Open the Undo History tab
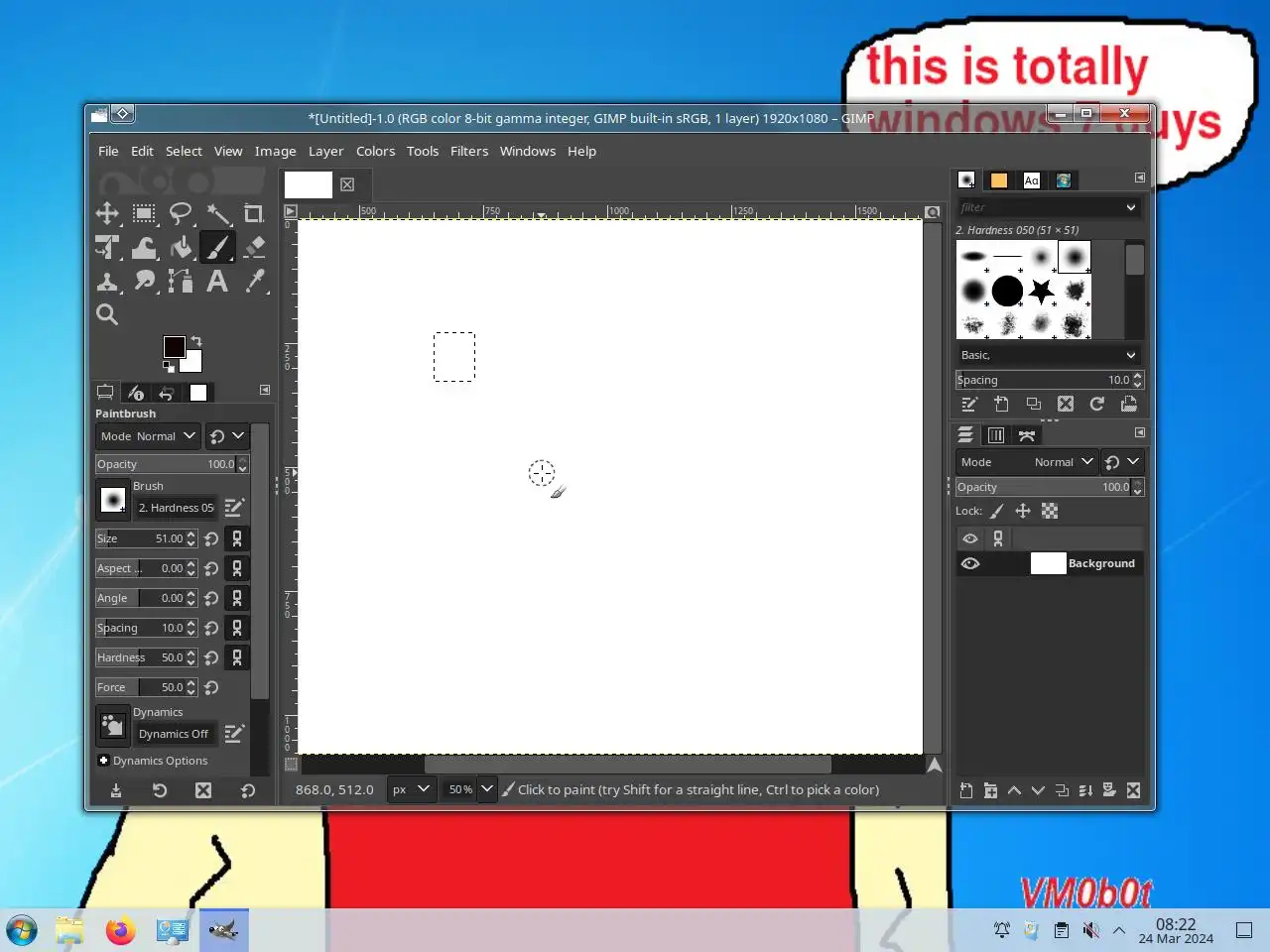 click(167, 393)
